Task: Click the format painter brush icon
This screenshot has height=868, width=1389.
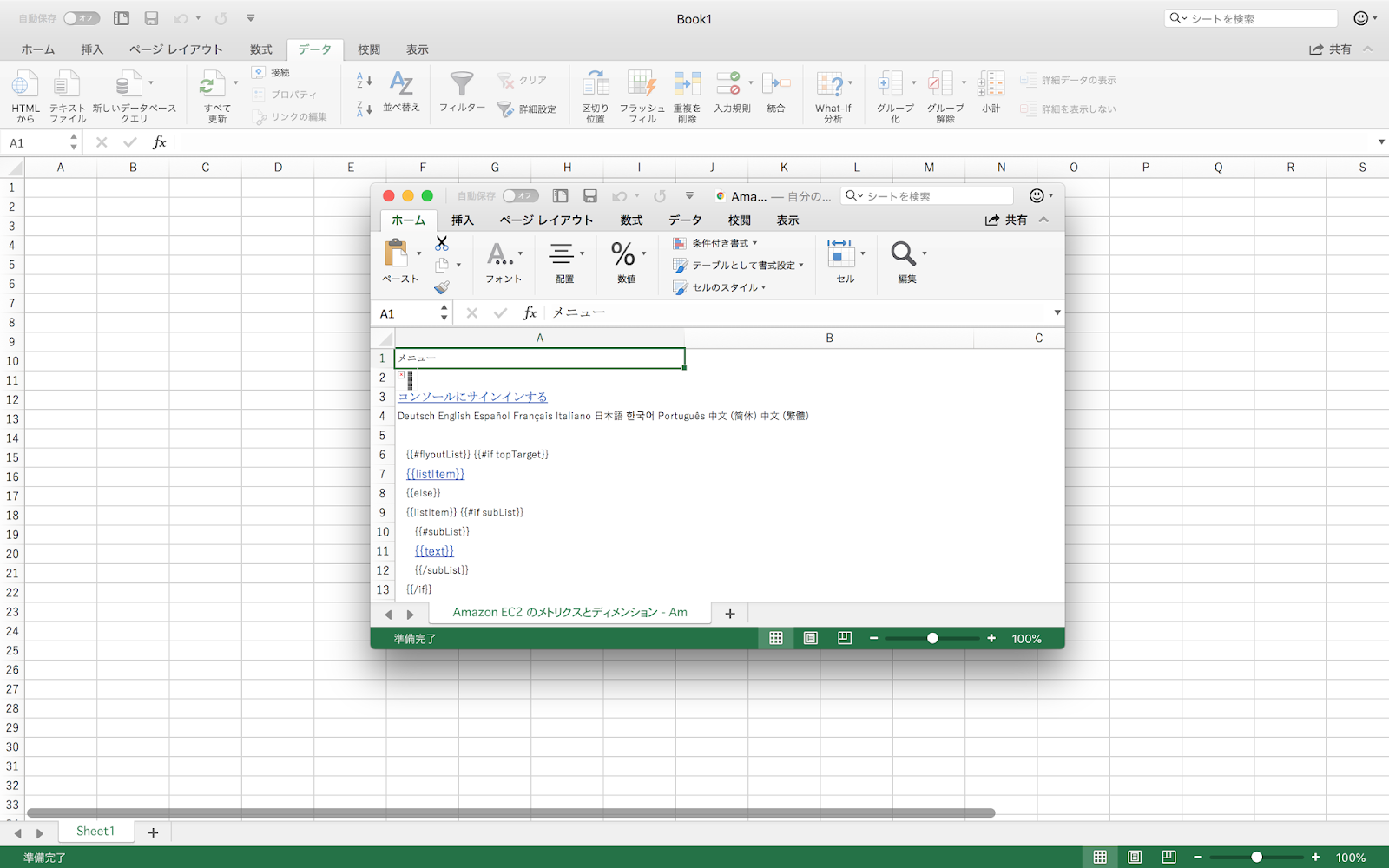Action: click(x=442, y=287)
